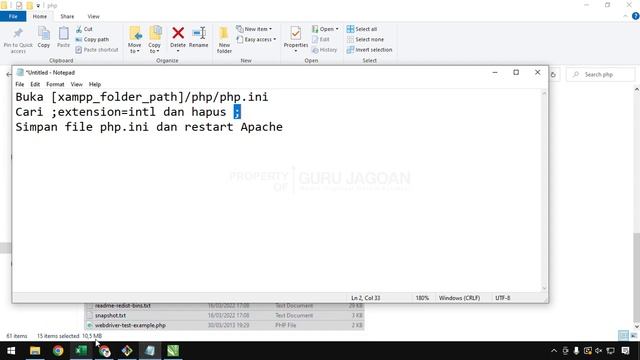This screenshot has width=640, height=360.
Task: Switch to Explorer Share tab
Action: 67,16
